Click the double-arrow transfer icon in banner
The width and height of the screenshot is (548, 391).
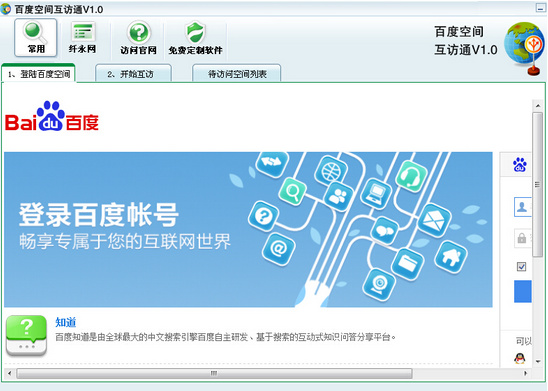(272, 162)
